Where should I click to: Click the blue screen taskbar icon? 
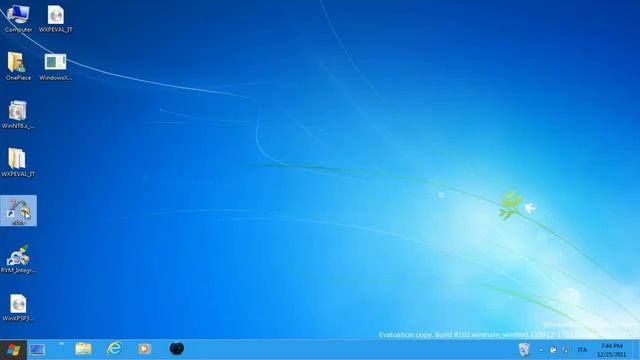click(37, 349)
